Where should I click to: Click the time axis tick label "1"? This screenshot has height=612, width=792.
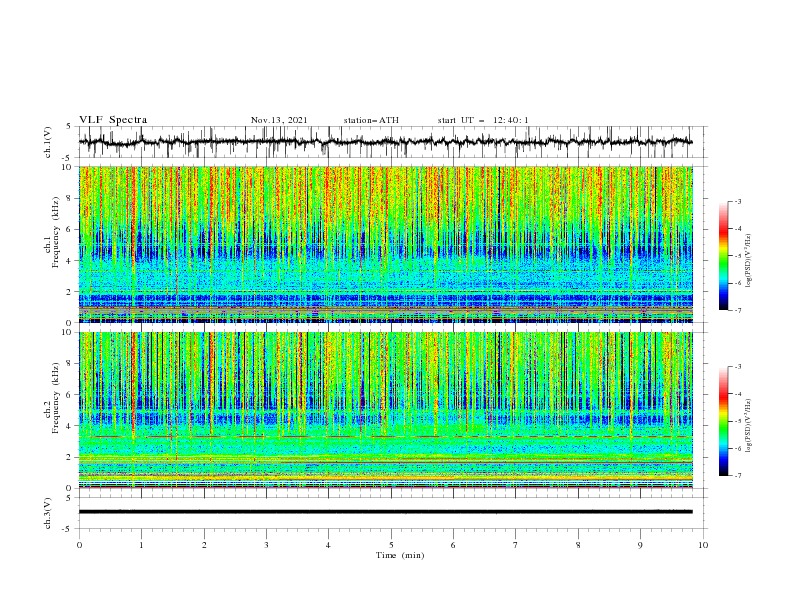pos(142,545)
